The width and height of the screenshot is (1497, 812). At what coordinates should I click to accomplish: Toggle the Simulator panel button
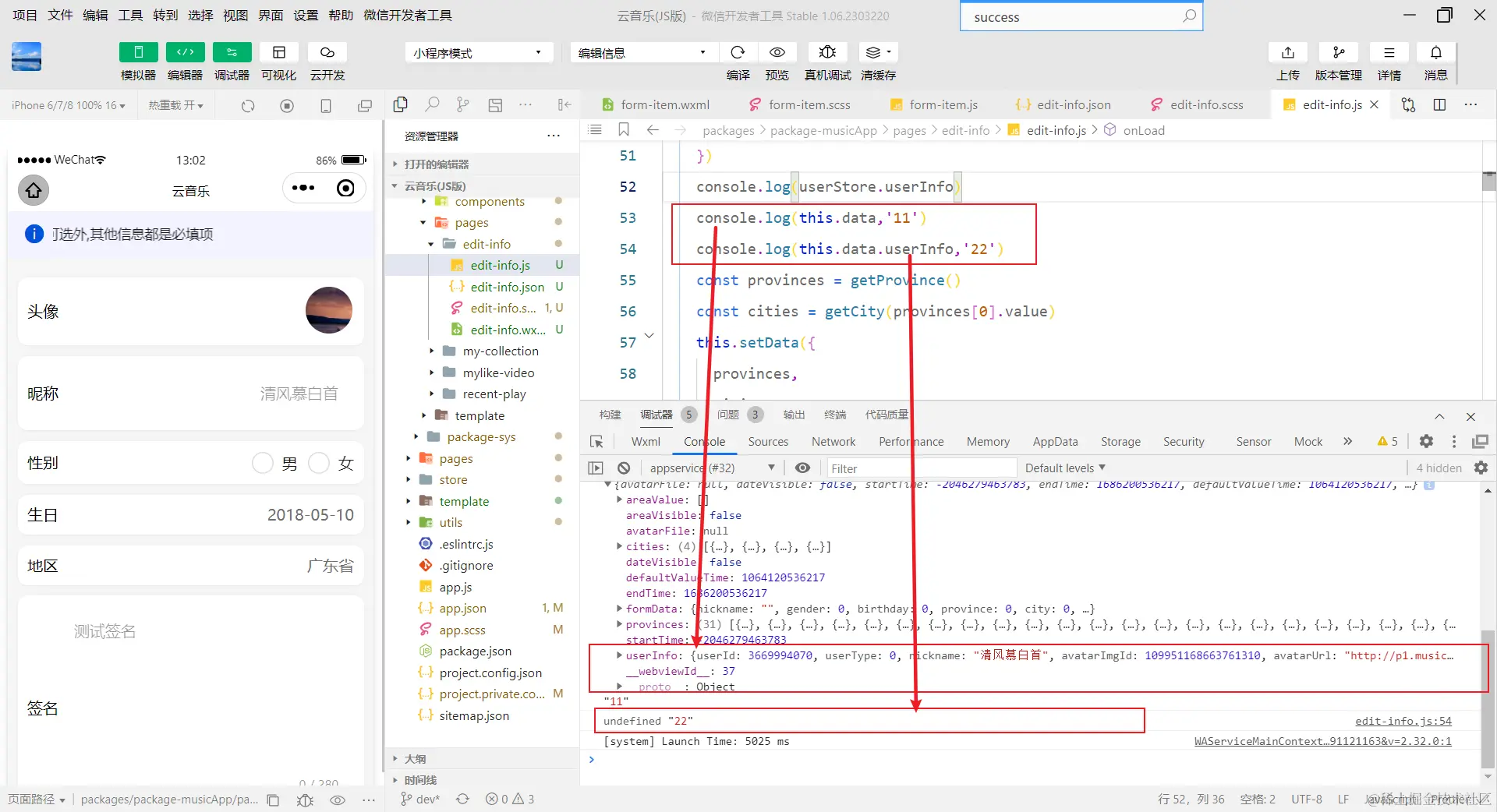[138, 52]
